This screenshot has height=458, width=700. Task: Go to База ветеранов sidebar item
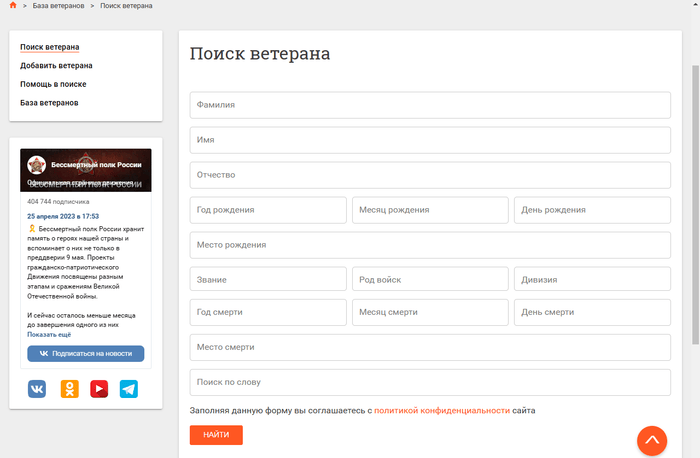pyautogui.click(x=49, y=103)
